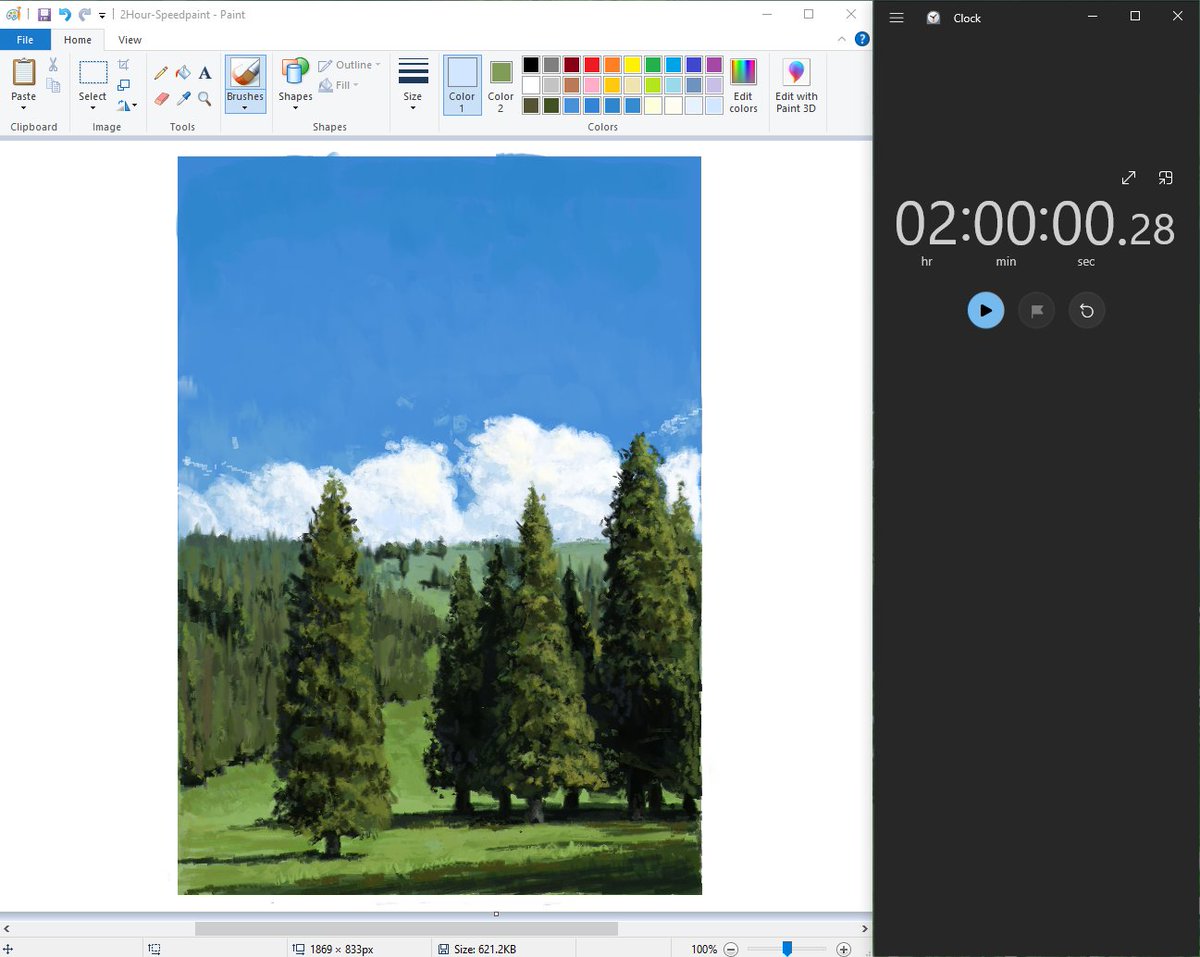
Task: Click the Edit colors button
Action: 743,85
